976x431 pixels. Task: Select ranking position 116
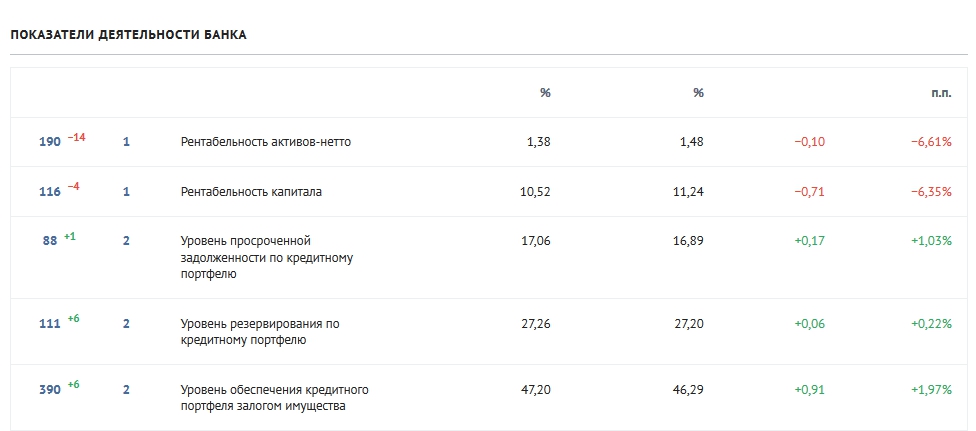point(50,192)
